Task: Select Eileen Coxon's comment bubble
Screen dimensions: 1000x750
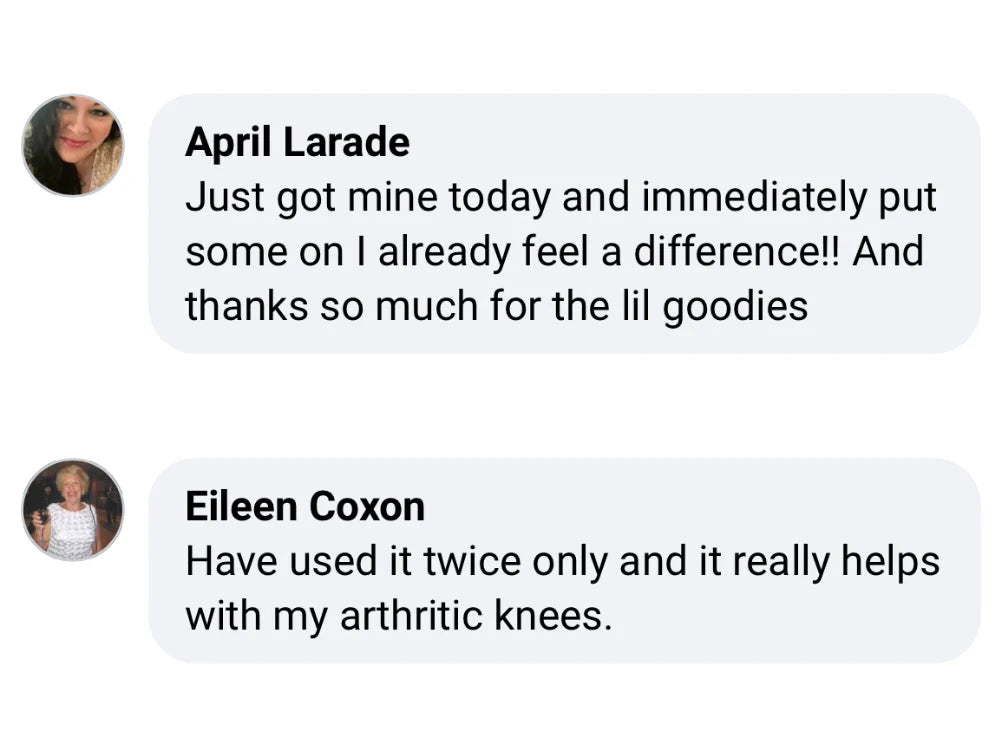Action: 564,560
